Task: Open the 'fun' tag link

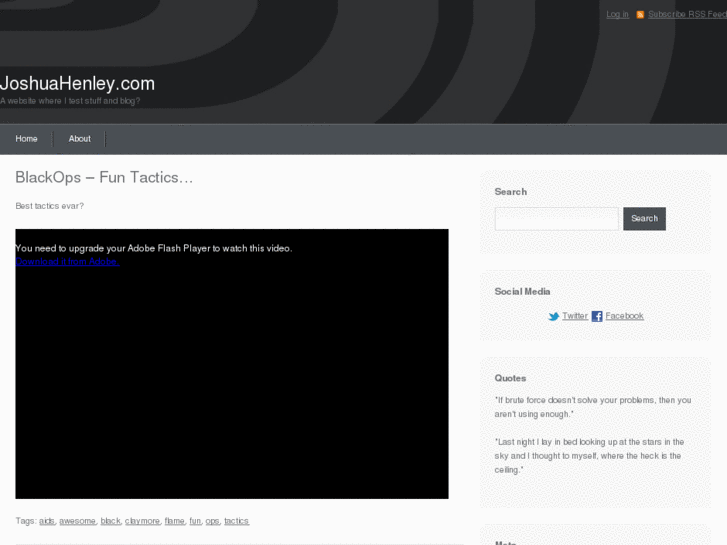Action: coord(195,521)
